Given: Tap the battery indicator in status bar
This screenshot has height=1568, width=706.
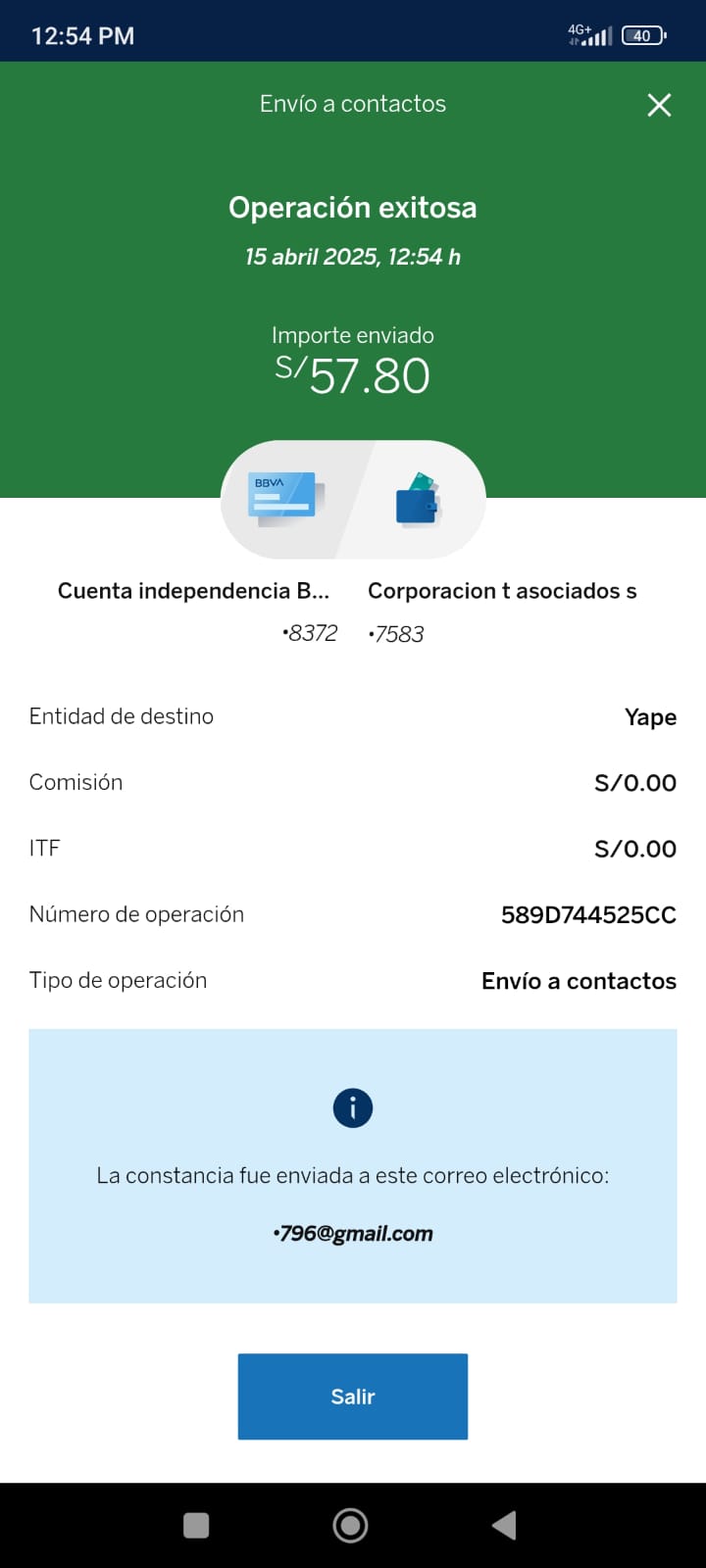Looking at the screenshot, I should point(643,36).
